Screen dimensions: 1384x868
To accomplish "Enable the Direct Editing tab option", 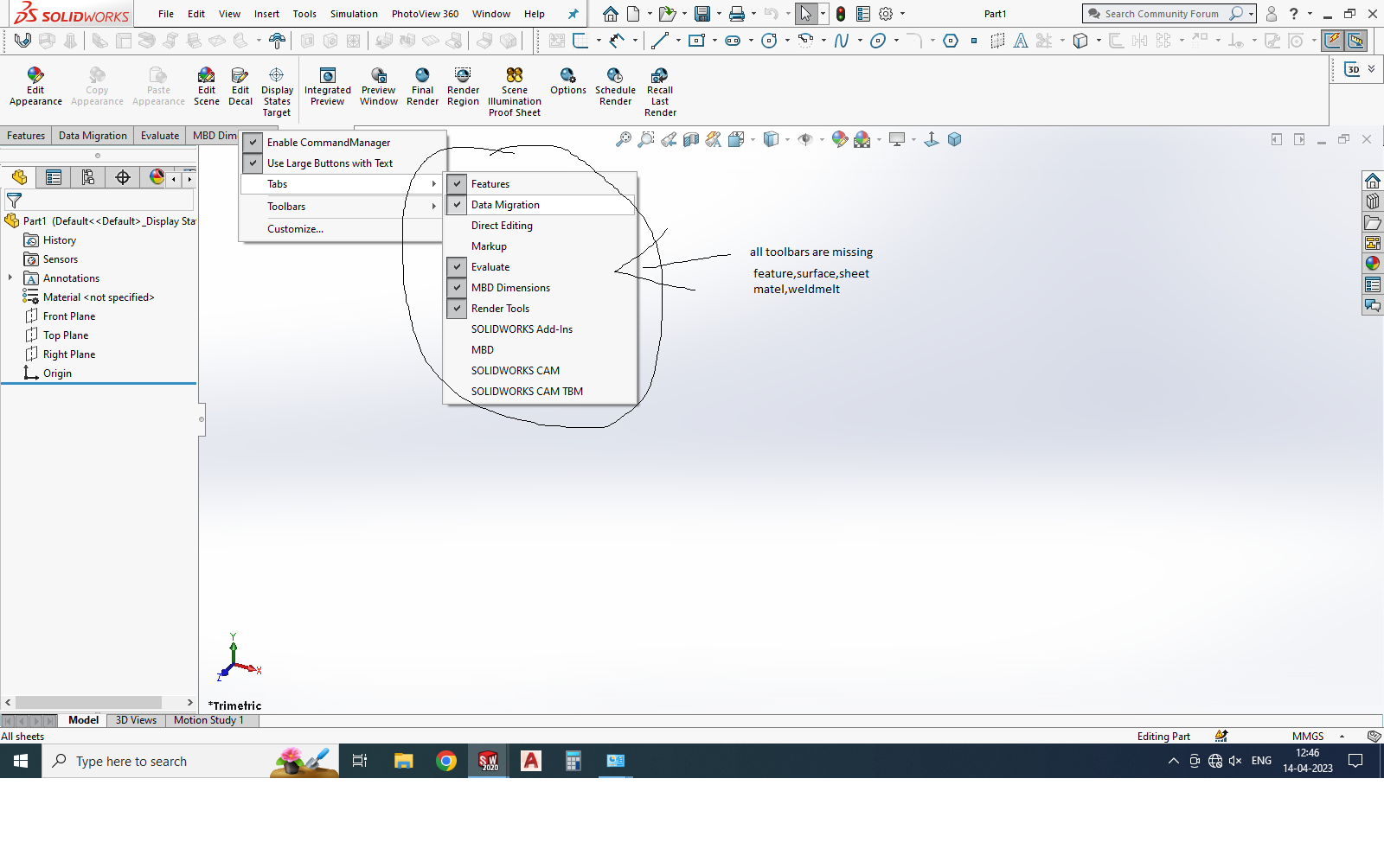I will click(x=541, y=226).
